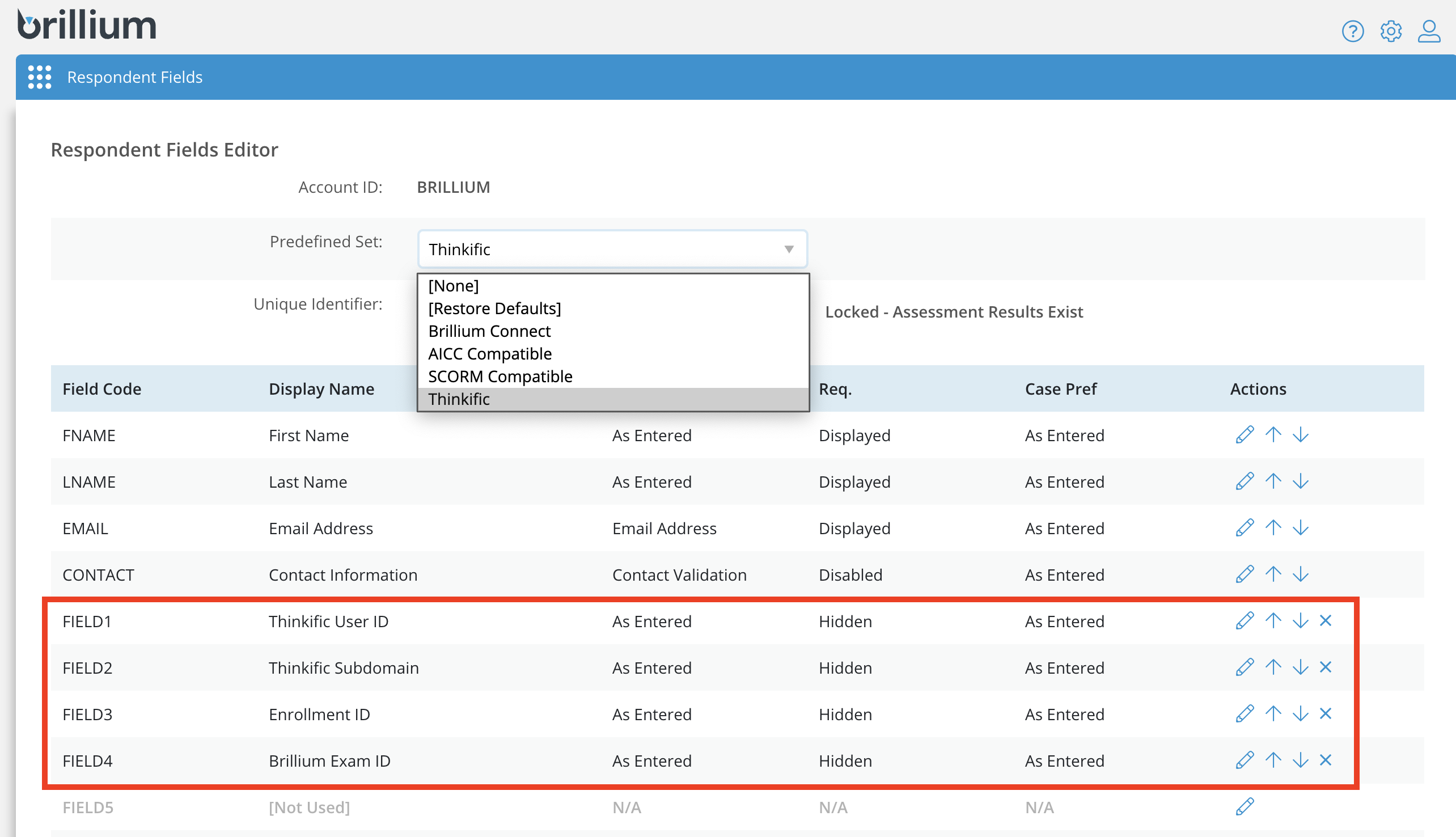Move LNAME field up
Screen dimensions: 1456x837
(1273, 481)
